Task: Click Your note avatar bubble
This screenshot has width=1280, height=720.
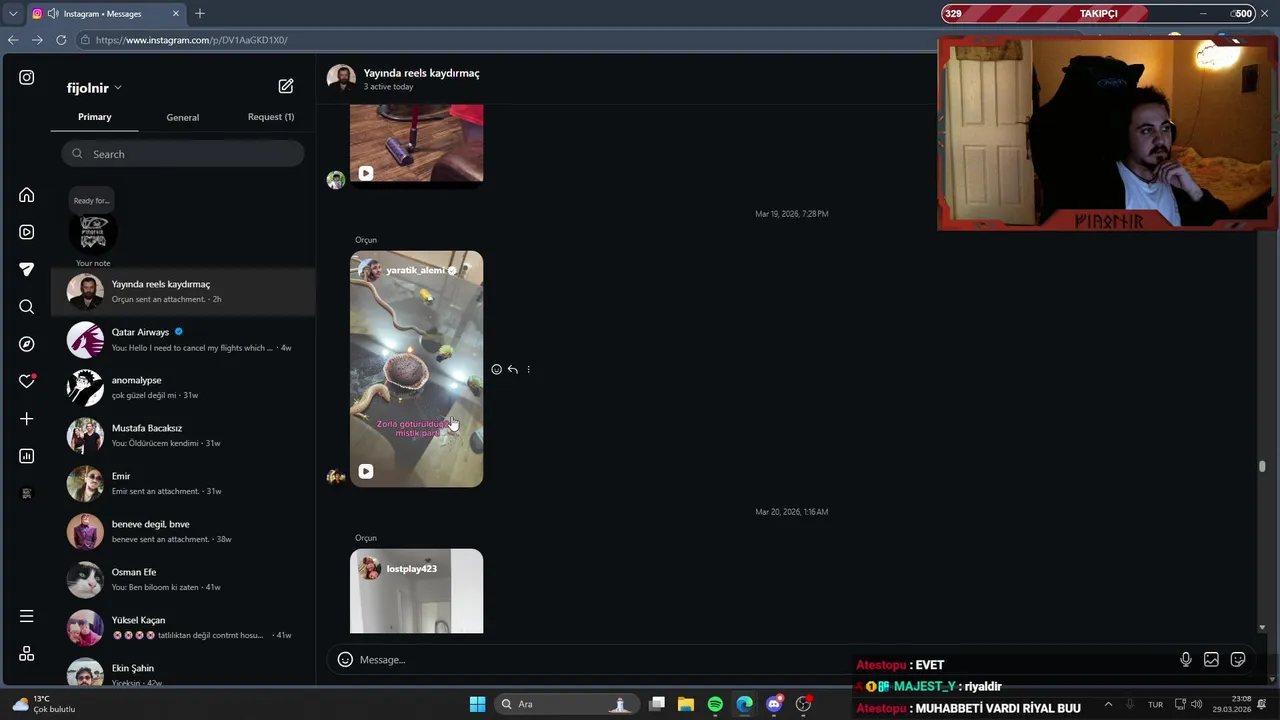Action: point(93,231)
